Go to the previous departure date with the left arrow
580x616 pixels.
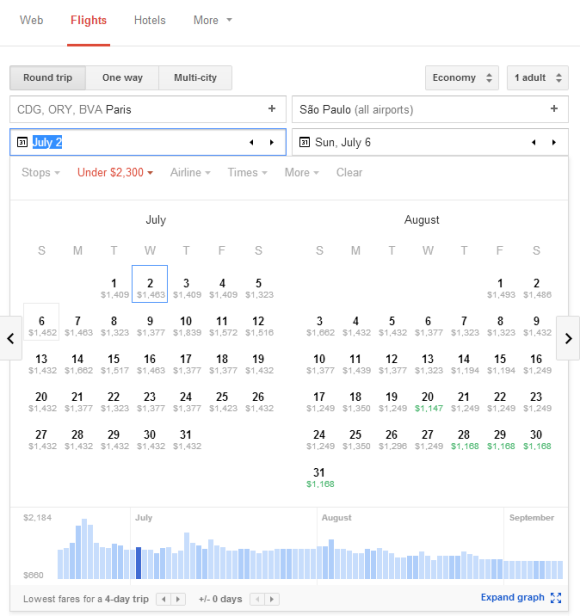click(x=251, y=142)
